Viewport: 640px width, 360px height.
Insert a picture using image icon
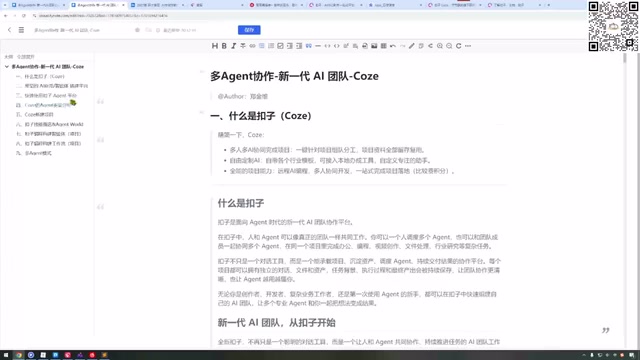pos(374,46)
